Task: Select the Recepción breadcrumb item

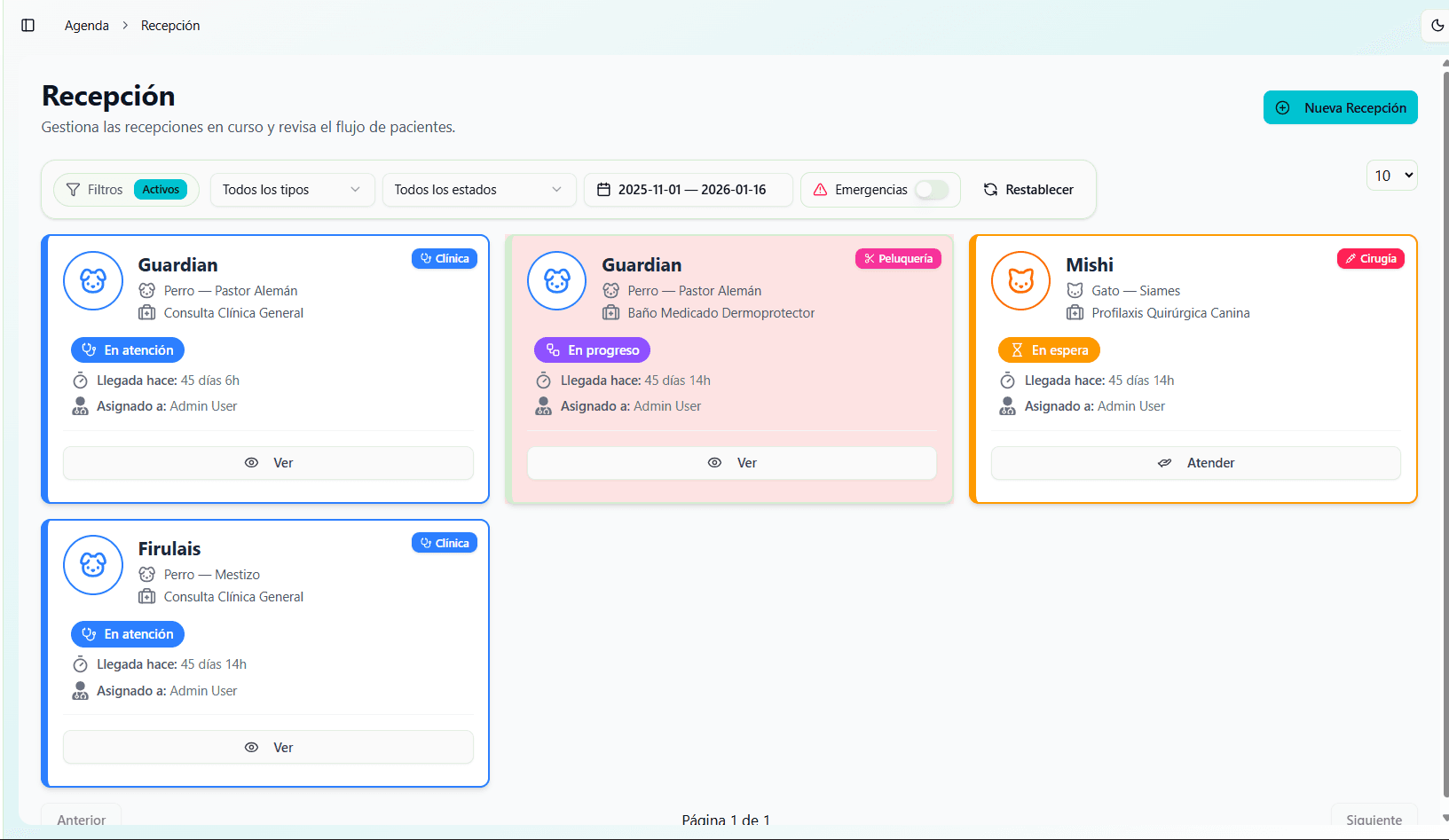Action: pos(170,26)
